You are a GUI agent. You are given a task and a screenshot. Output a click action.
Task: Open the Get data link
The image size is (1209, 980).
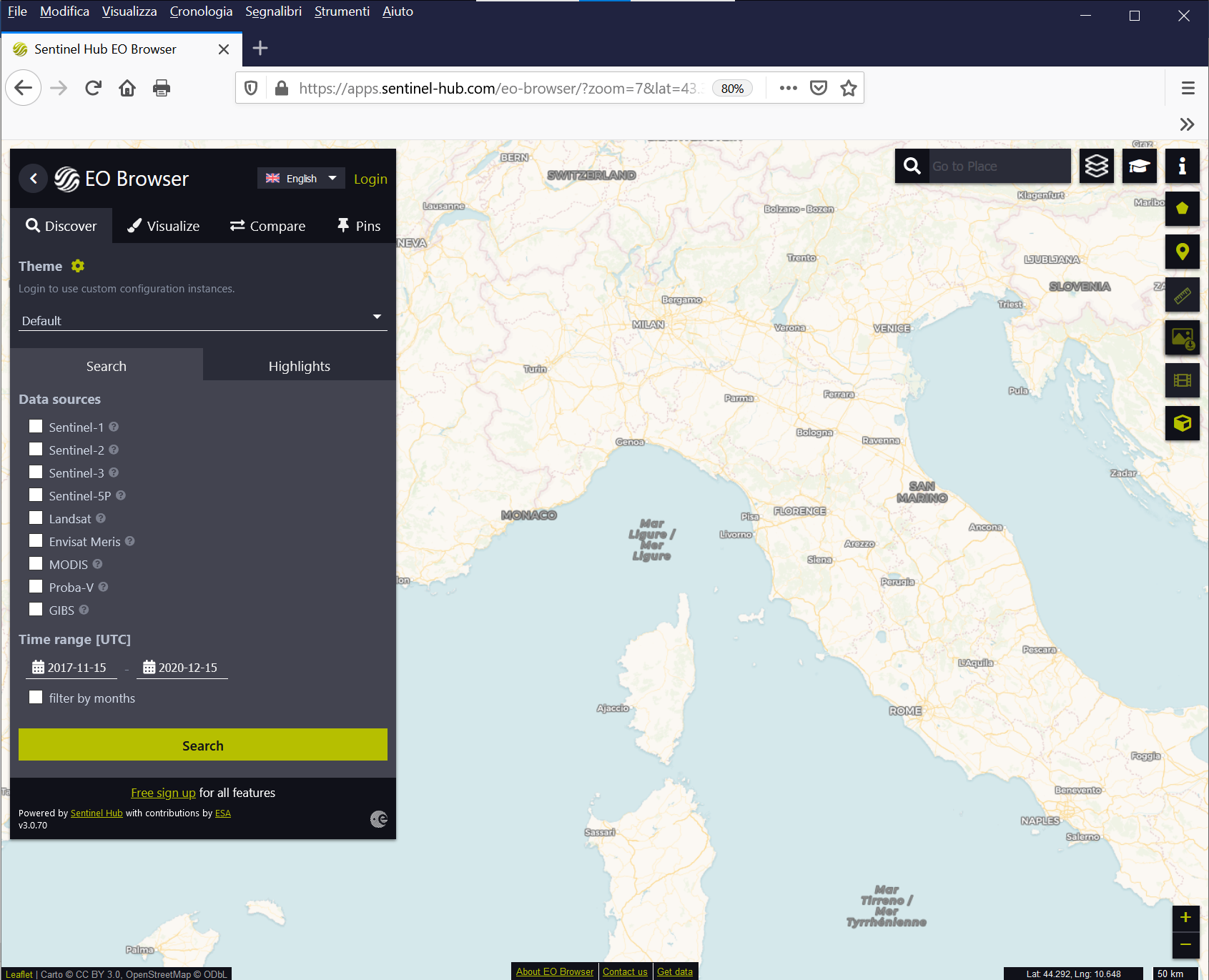[675, 971]
